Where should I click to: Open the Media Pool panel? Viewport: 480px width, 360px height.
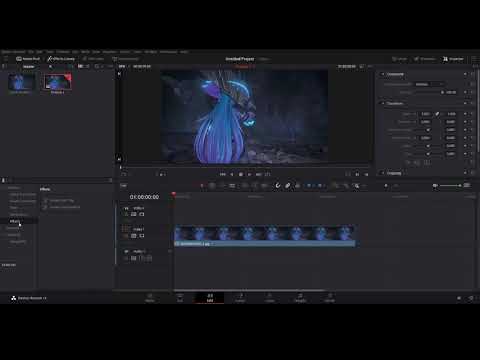point(28,59)
